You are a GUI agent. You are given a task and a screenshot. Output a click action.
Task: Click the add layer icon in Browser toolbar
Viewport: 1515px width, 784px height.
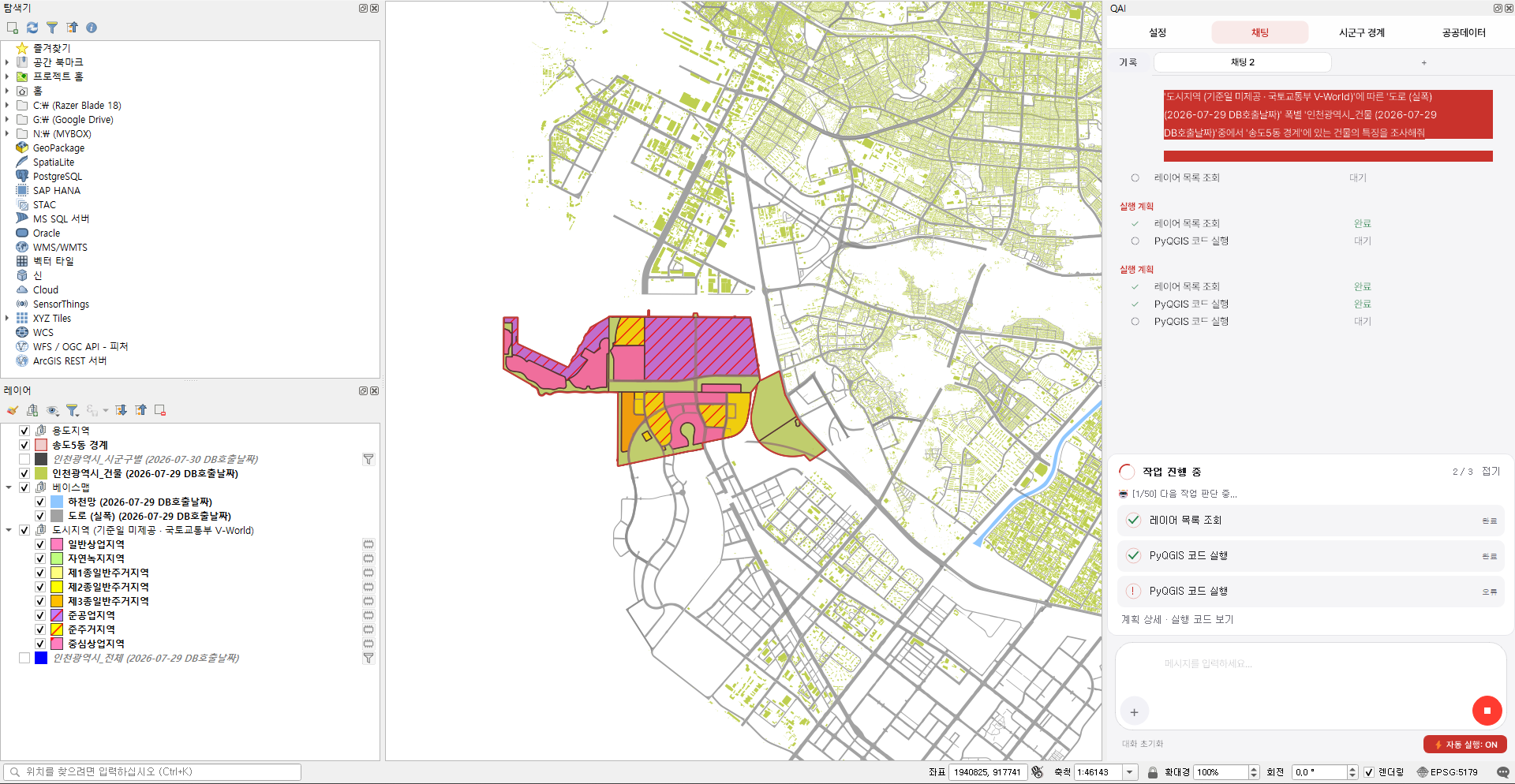point(13,28)
